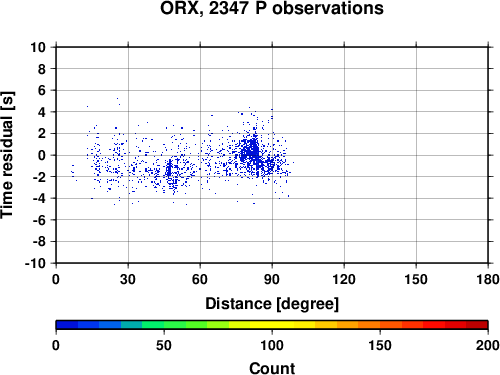Click the 'Time residual [s]' axis label
Image resolution: width=500 pixels, height=375 pixels.
[x=7, y=155]
